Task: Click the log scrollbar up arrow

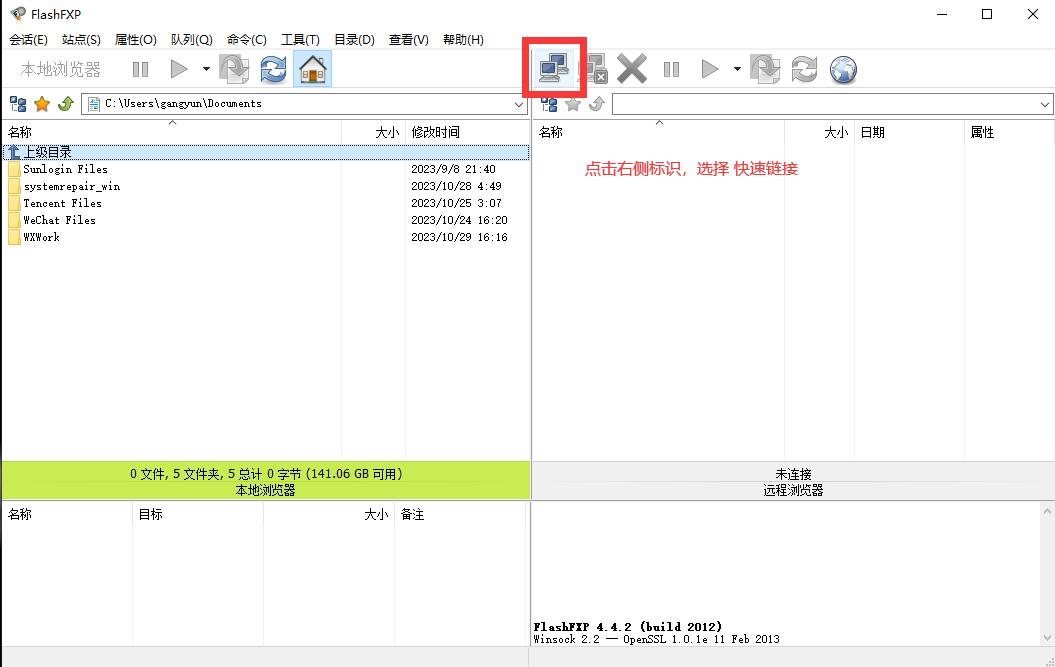Action: [1047, 512]
